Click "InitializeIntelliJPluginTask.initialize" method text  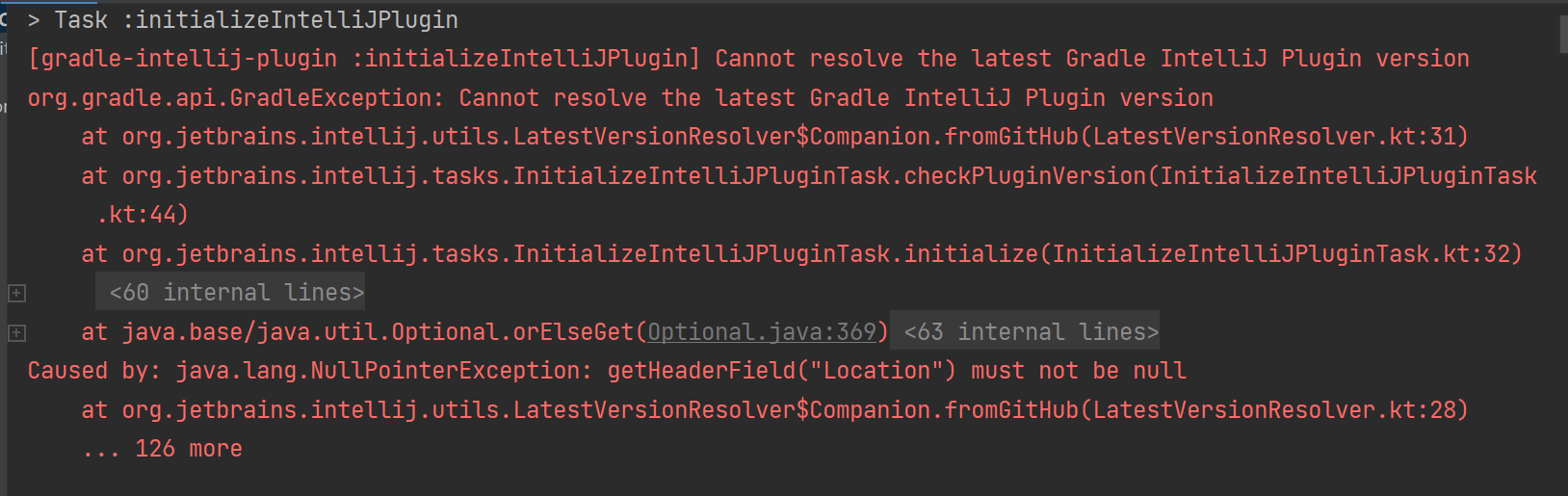coord(775,254)
